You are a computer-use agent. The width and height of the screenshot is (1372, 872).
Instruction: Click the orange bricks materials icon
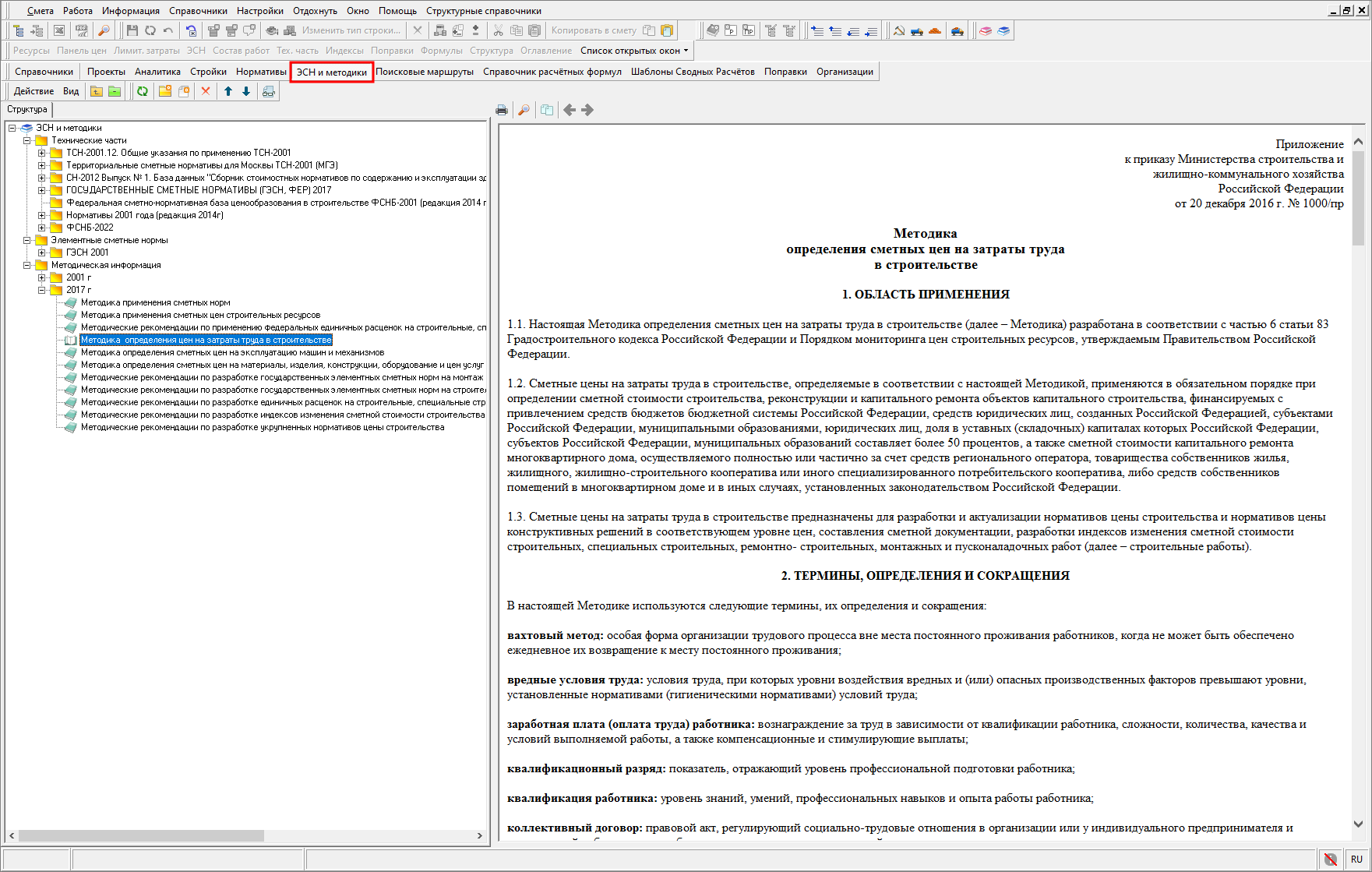935,31
